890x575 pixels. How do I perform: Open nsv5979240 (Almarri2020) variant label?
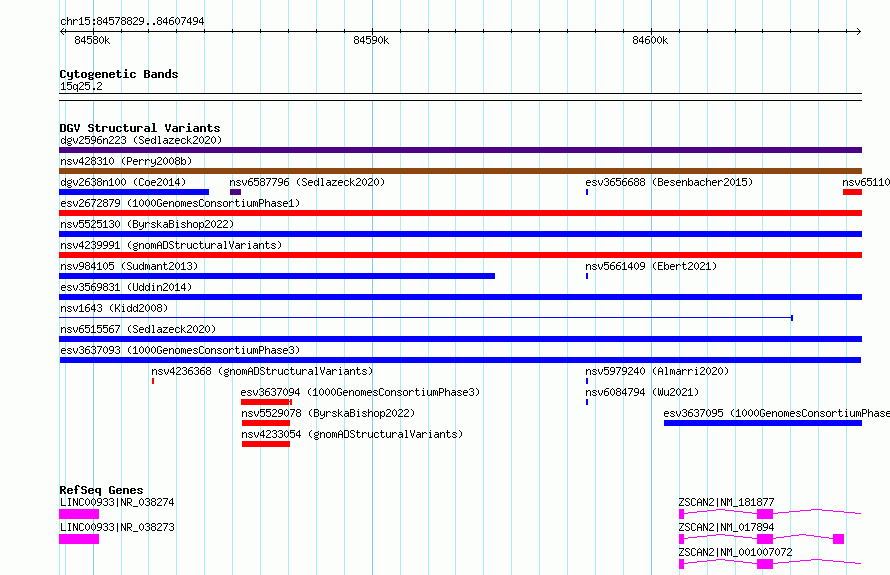657,371
